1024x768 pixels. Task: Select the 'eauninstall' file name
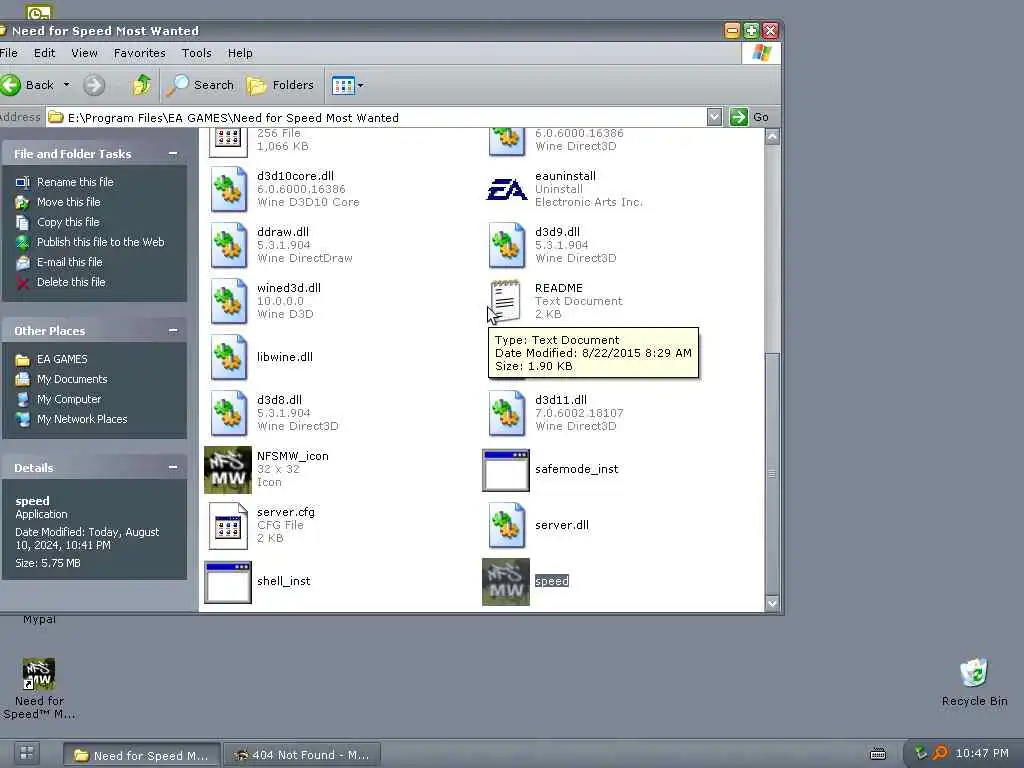coord(565,176)
